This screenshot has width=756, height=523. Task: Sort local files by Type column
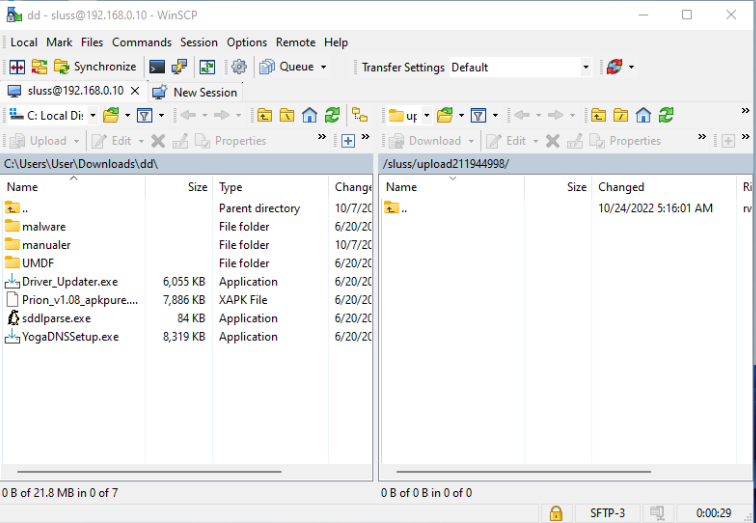pos(271,187)
